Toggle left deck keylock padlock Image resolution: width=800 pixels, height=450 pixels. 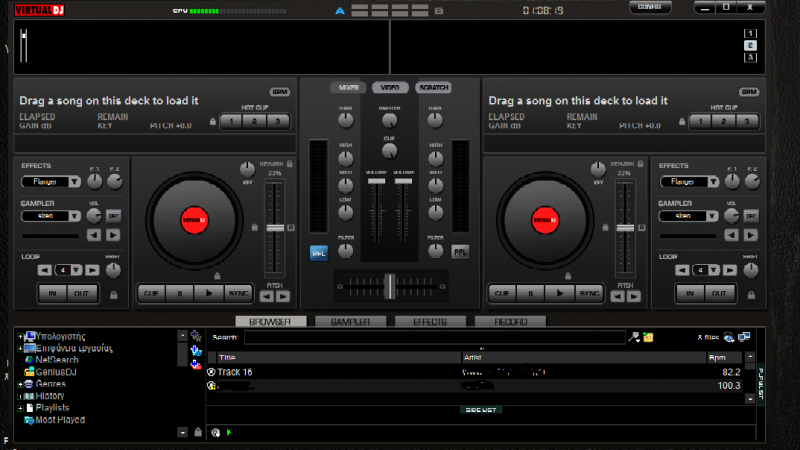pyautogui.click(x=289, y=164)
